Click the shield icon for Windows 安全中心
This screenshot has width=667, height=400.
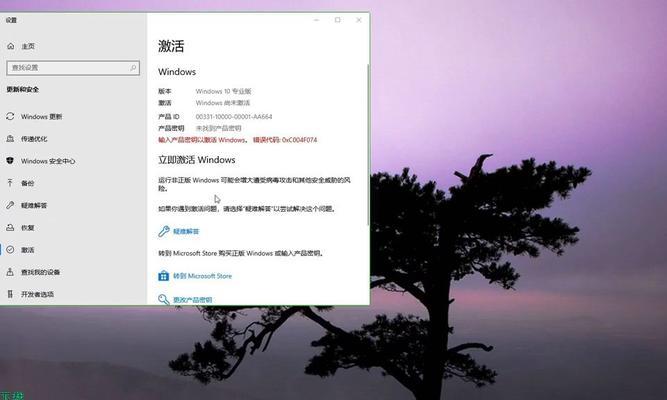click(x=10, y=161)
